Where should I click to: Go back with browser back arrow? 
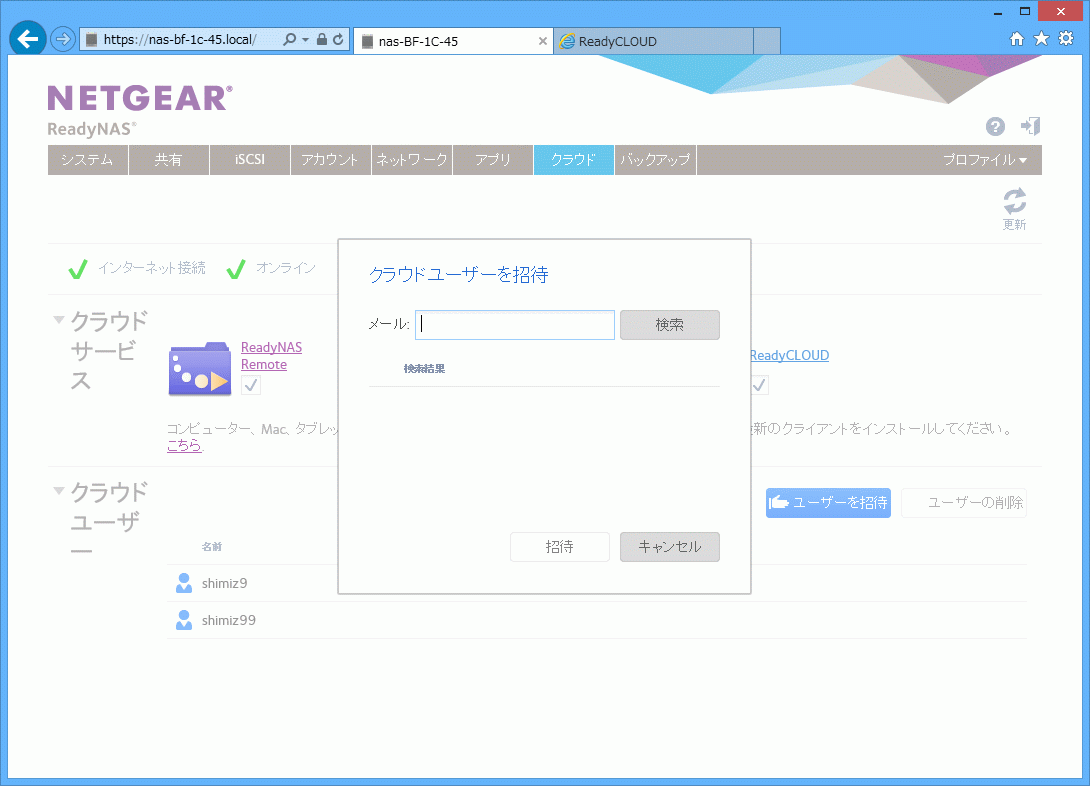pos(28,39)
